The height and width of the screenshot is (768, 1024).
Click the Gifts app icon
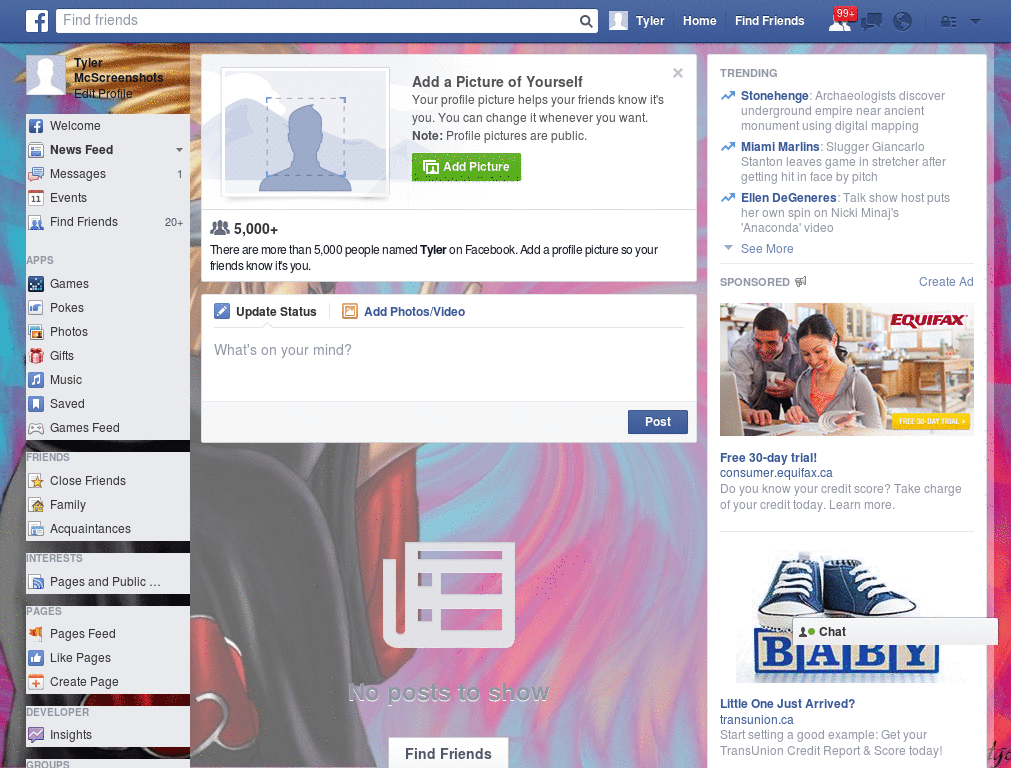[36, 356]
